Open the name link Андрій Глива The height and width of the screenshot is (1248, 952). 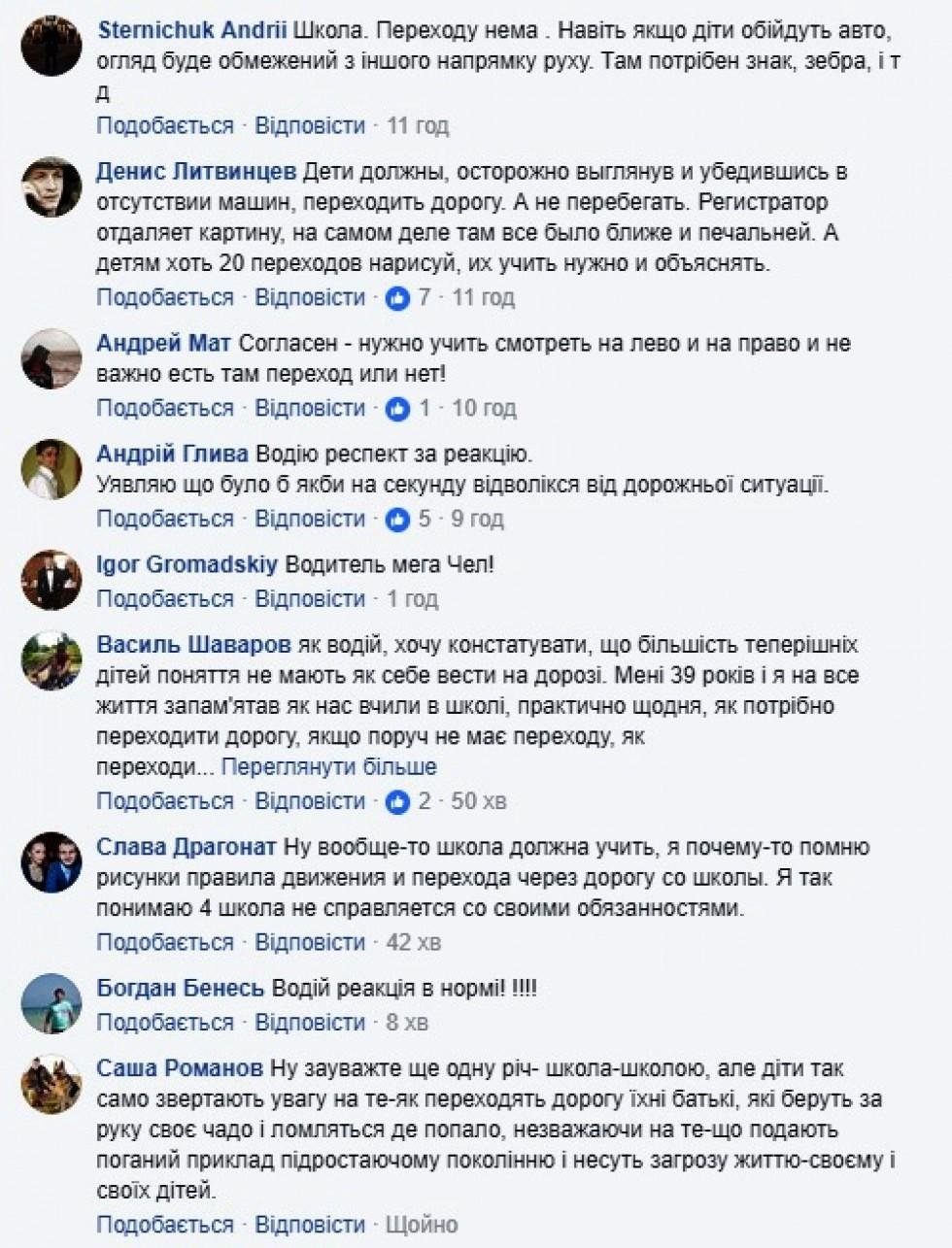pyautogui.click(x=173, y=454)
